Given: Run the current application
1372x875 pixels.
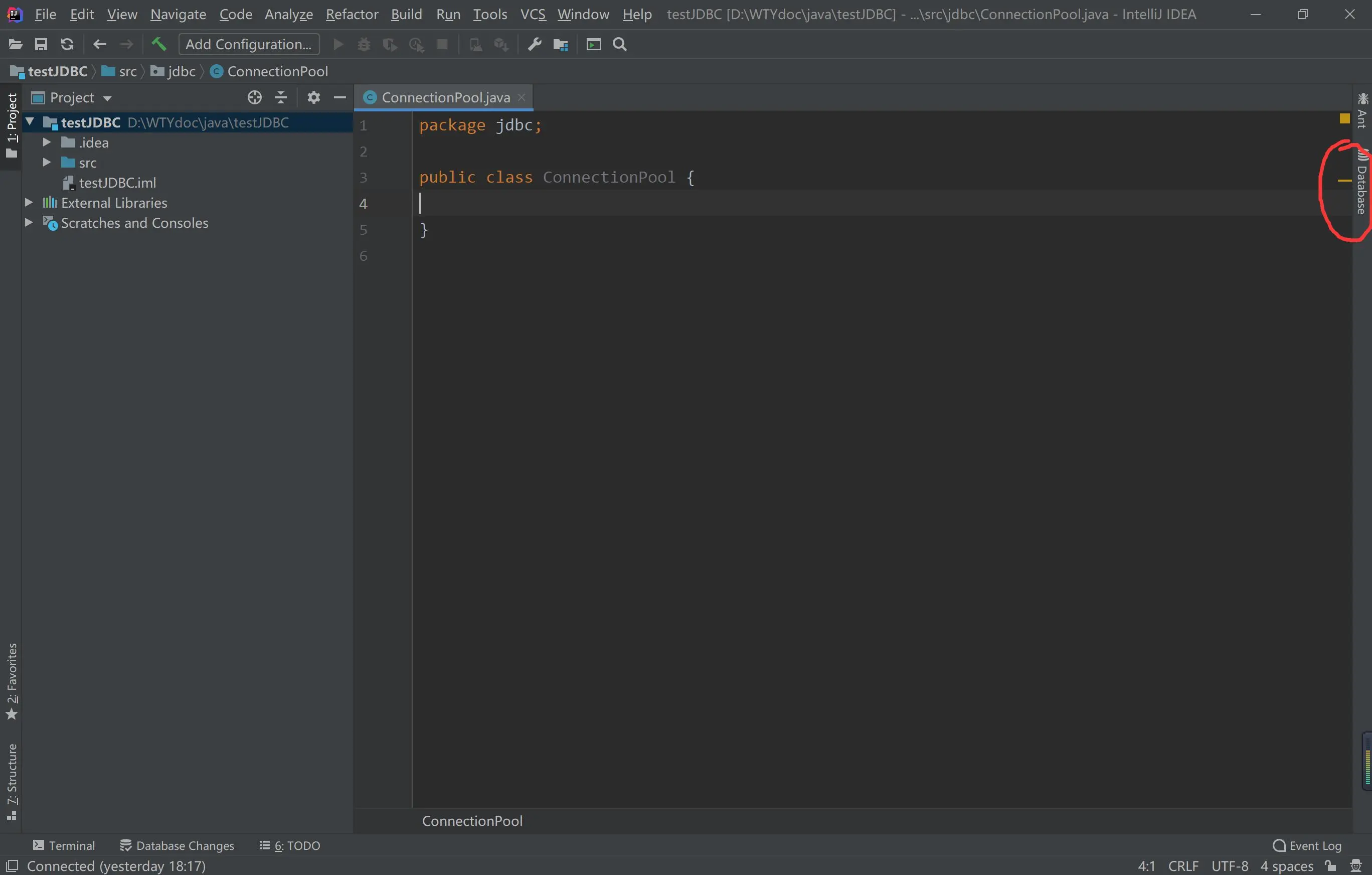Looking at the screenshot, I should (338, 44).
